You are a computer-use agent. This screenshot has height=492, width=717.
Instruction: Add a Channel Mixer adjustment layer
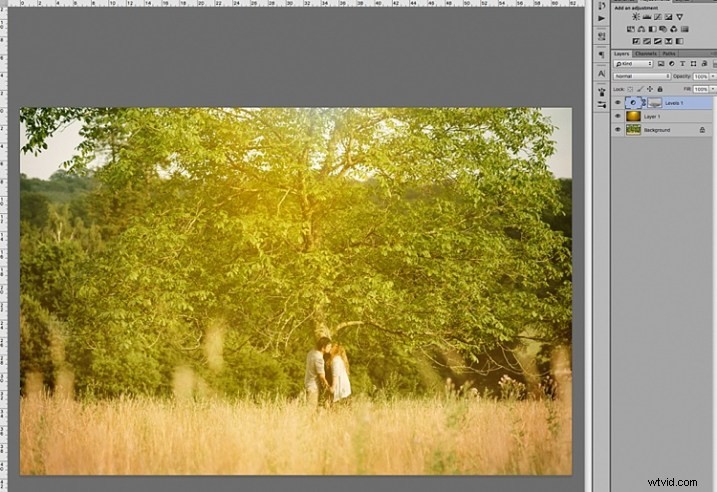point(674,29)
